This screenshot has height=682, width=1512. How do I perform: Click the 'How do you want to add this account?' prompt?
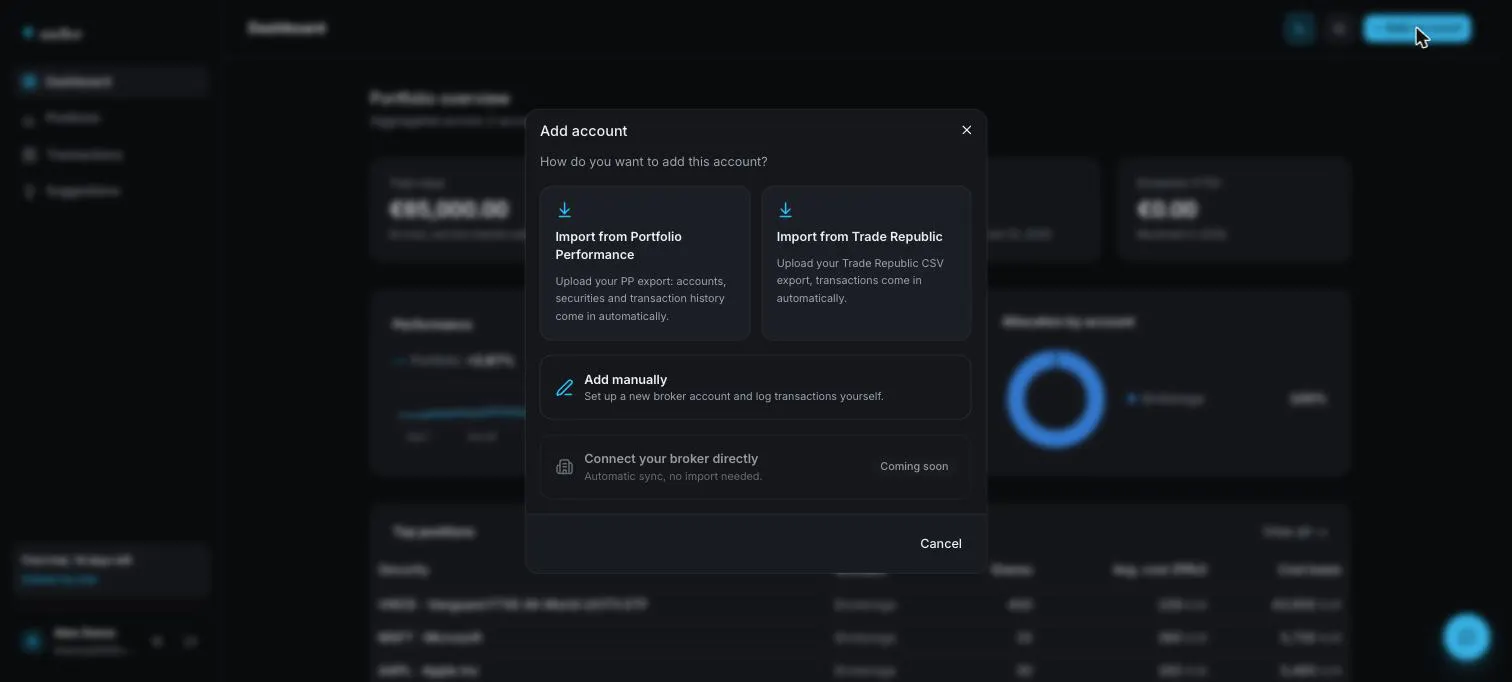654,161
